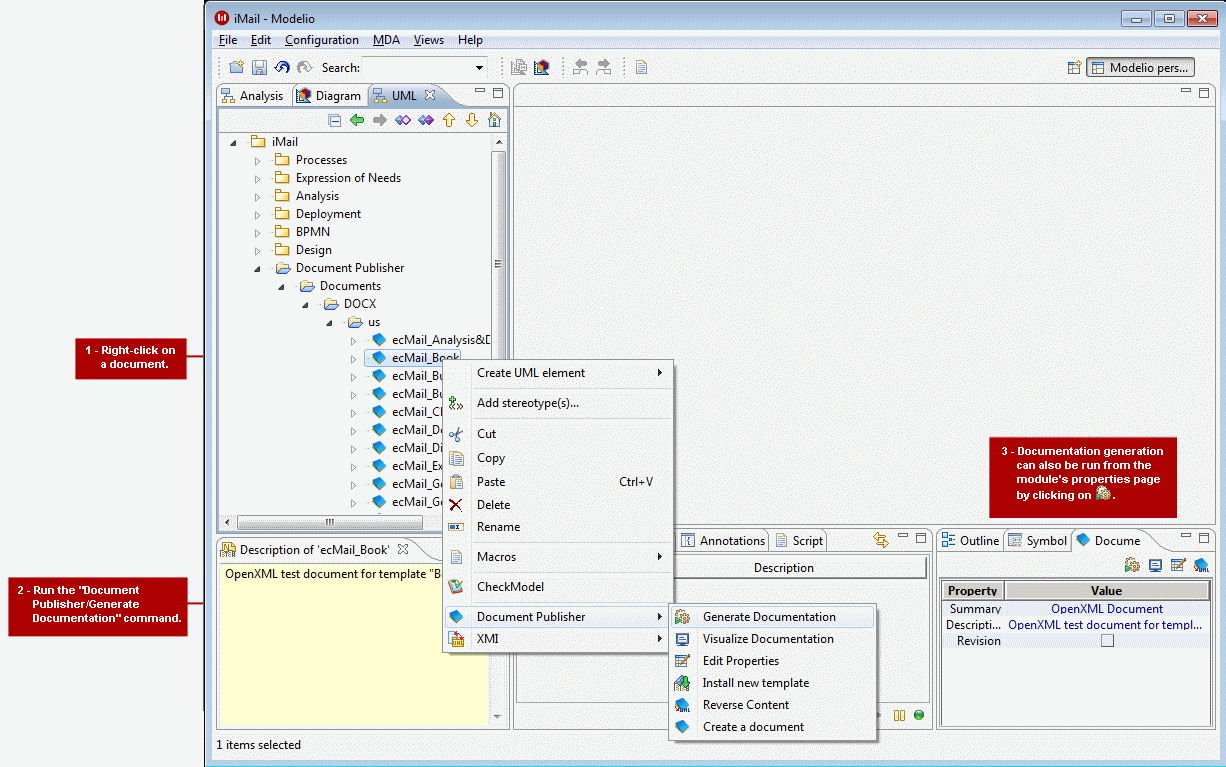The width and height of the screenshot is (1226, 767).
Task: Click the diagram cube icon in the main toolbar
Action: point(541,67)
